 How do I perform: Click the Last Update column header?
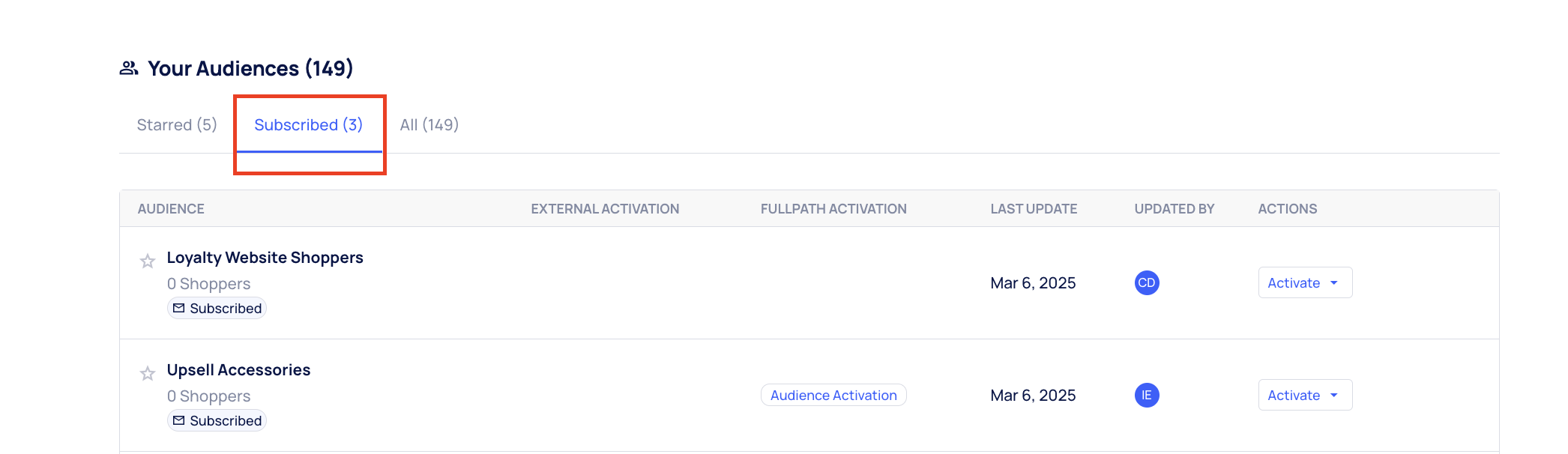[x=1033, y=209]
